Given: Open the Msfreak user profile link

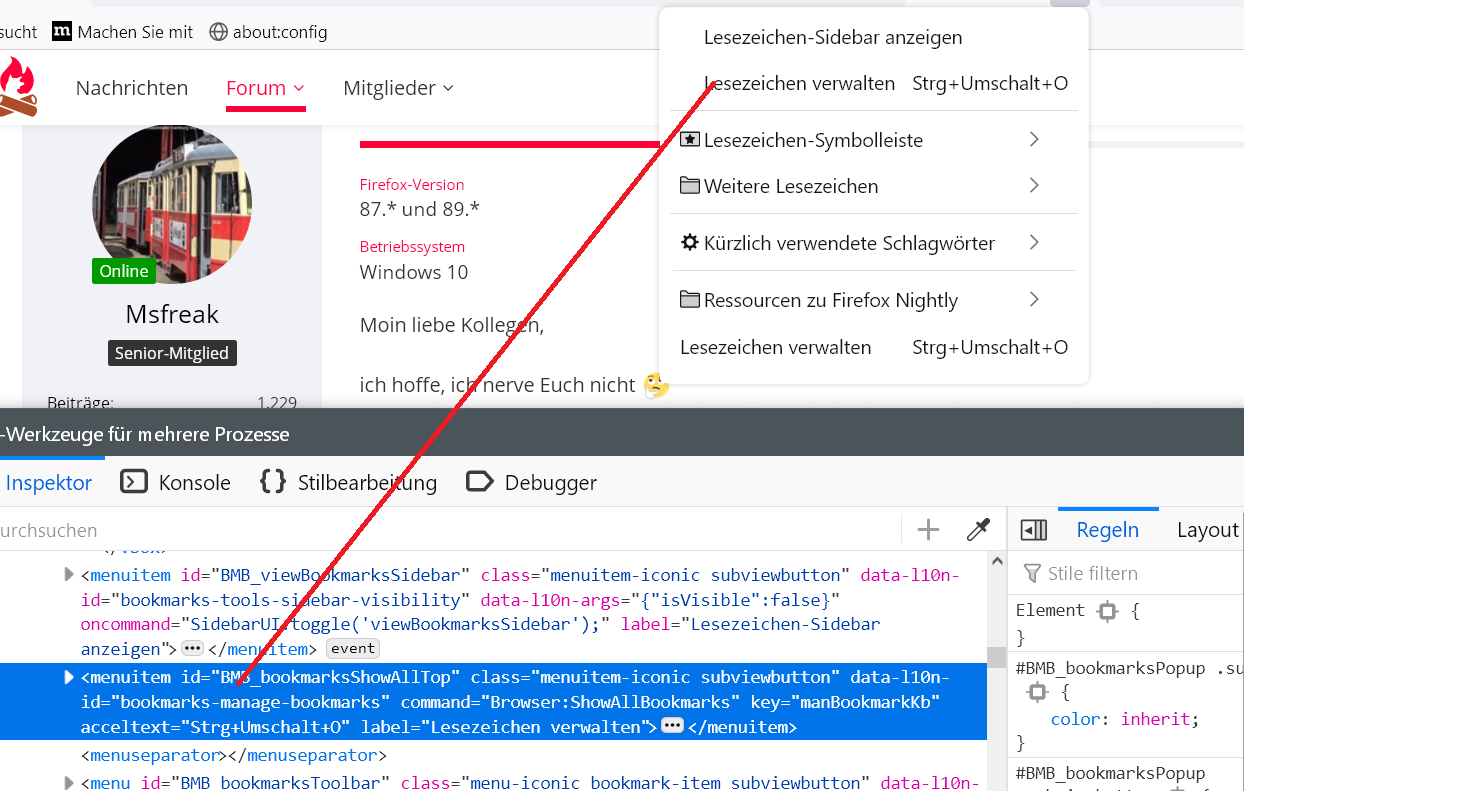Looking at the screenshot, I should click(x=172, y=314).
